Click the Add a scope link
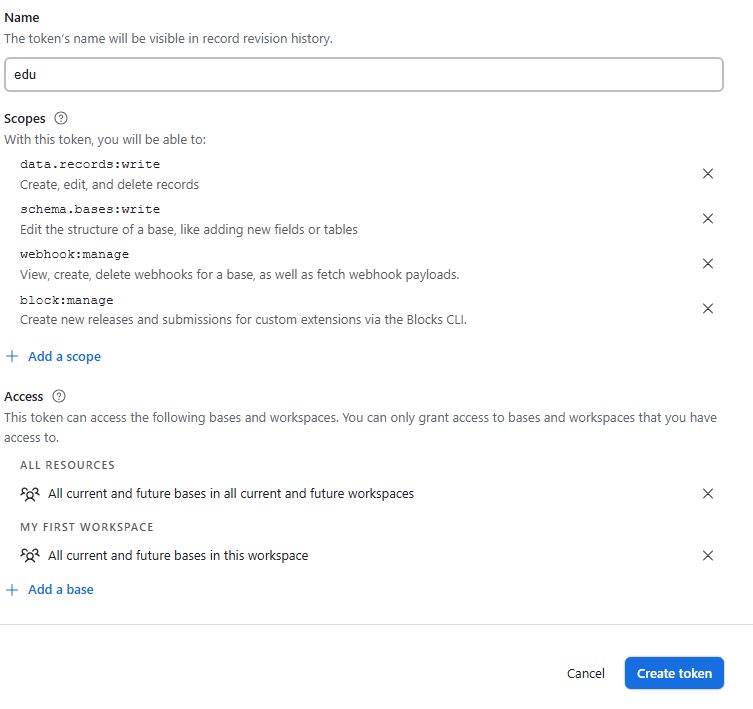 64,356
